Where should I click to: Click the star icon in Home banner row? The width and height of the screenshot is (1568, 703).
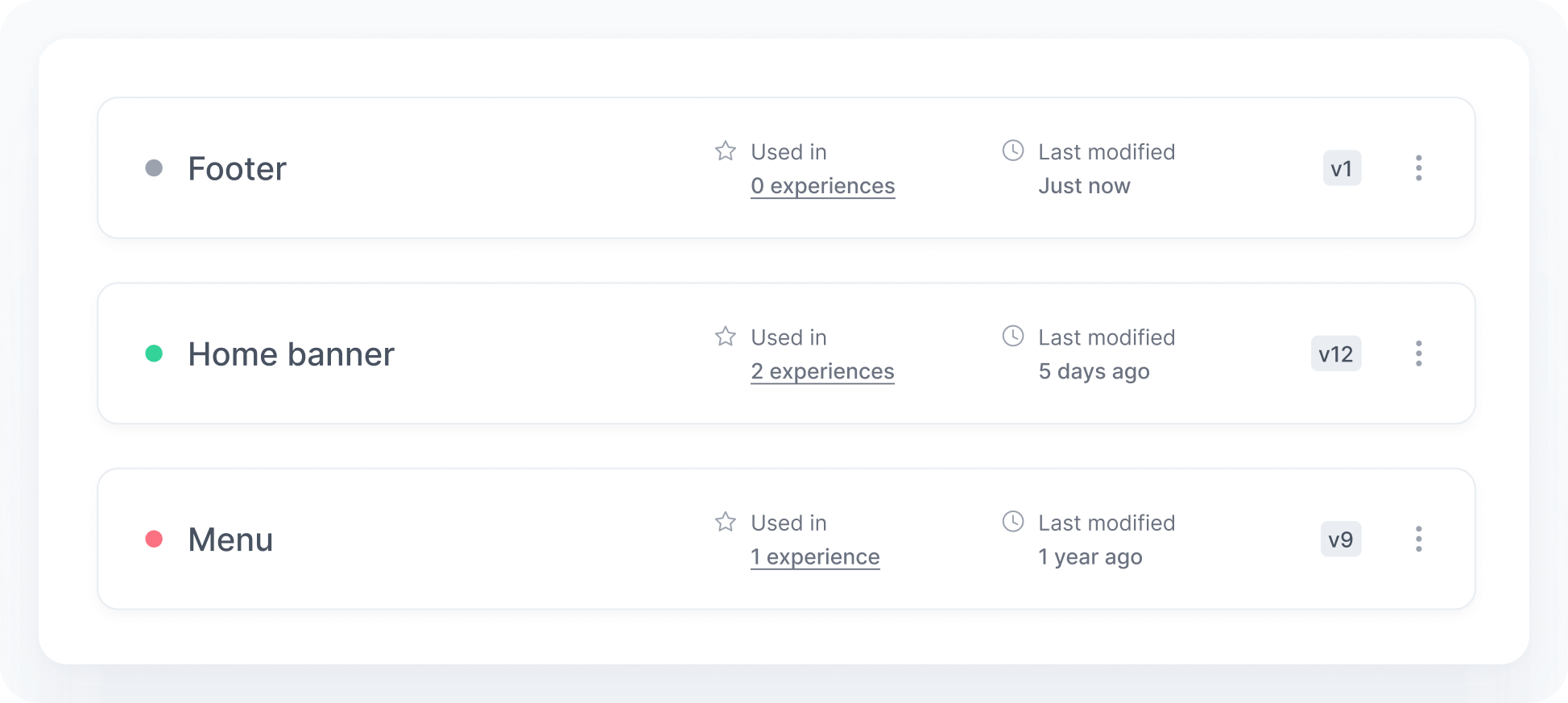(x=726, y=337)
